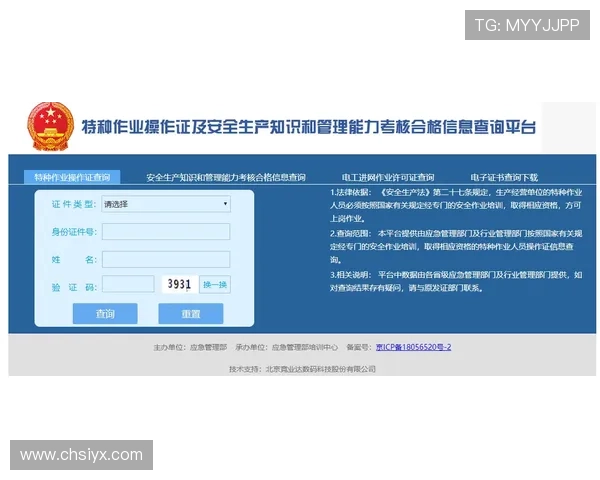Refresh captcha with 换一换 button
The height and width of the screenshot is (480, 600).
click(x=215, y=284)
